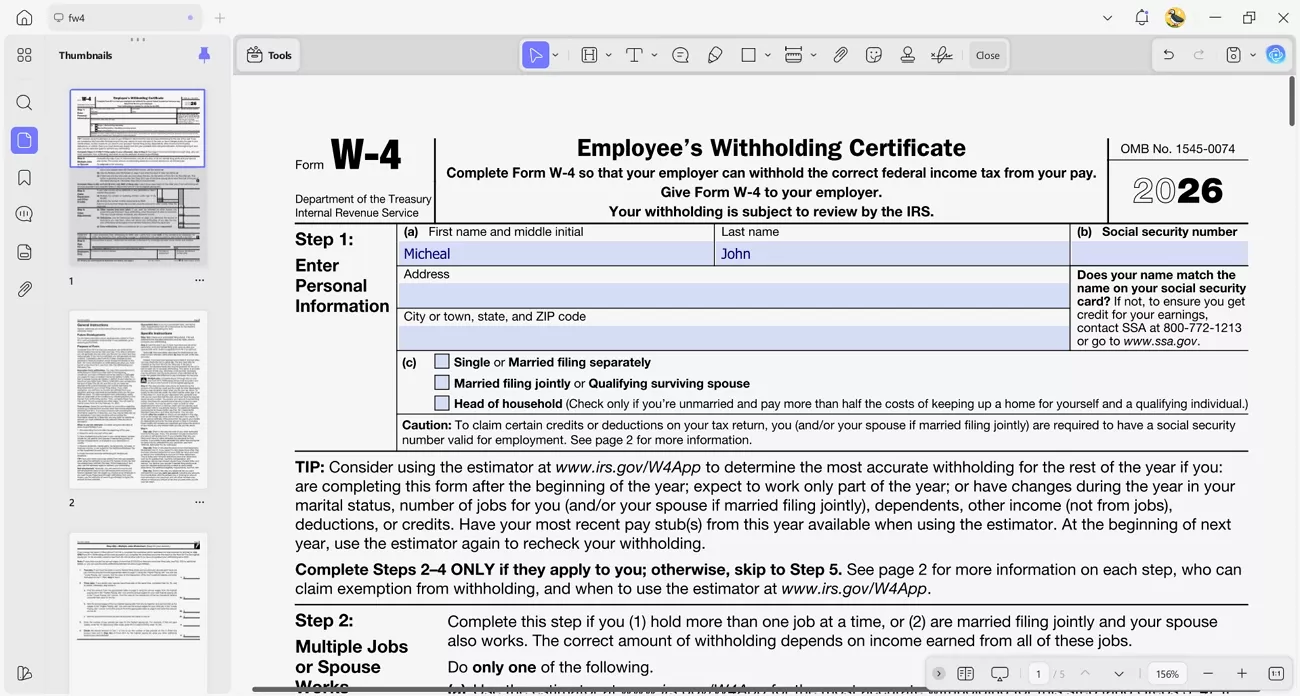Pick the pen annotation tool

715,55
